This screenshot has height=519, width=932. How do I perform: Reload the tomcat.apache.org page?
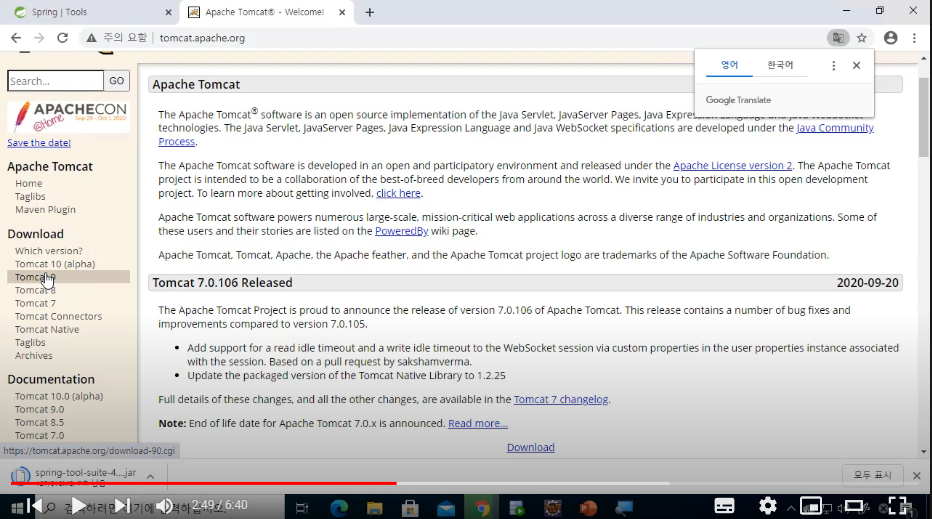62,38
